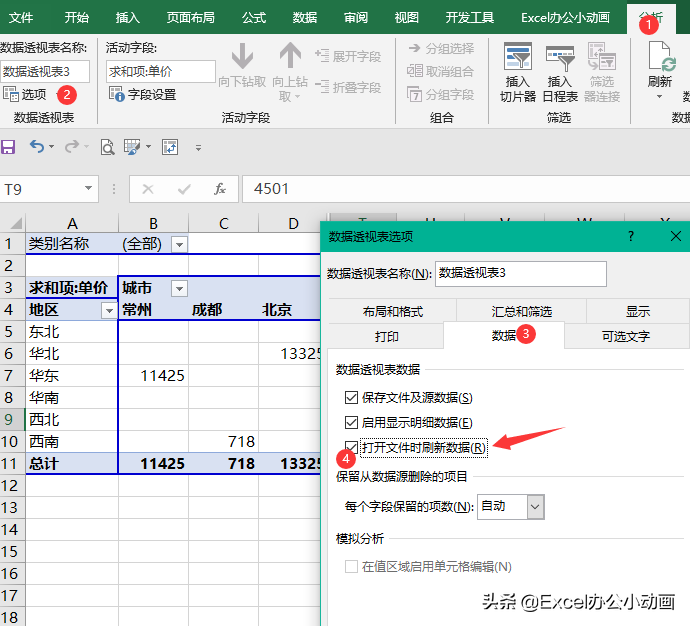Open Customize Quick Access Toolbar menu

pos(198,148)
